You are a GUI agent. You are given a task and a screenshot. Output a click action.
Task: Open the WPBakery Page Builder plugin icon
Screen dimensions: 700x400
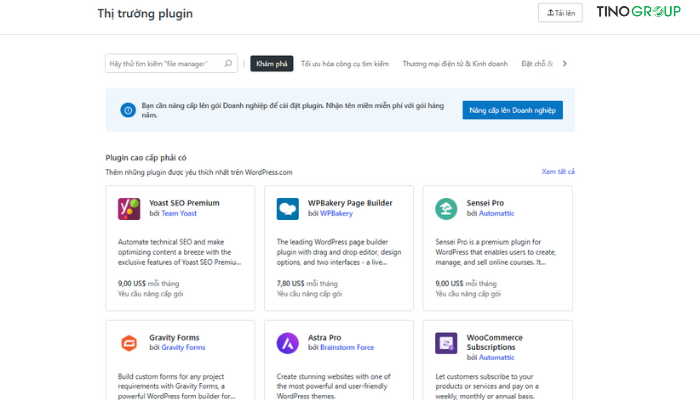coord(288,209)
